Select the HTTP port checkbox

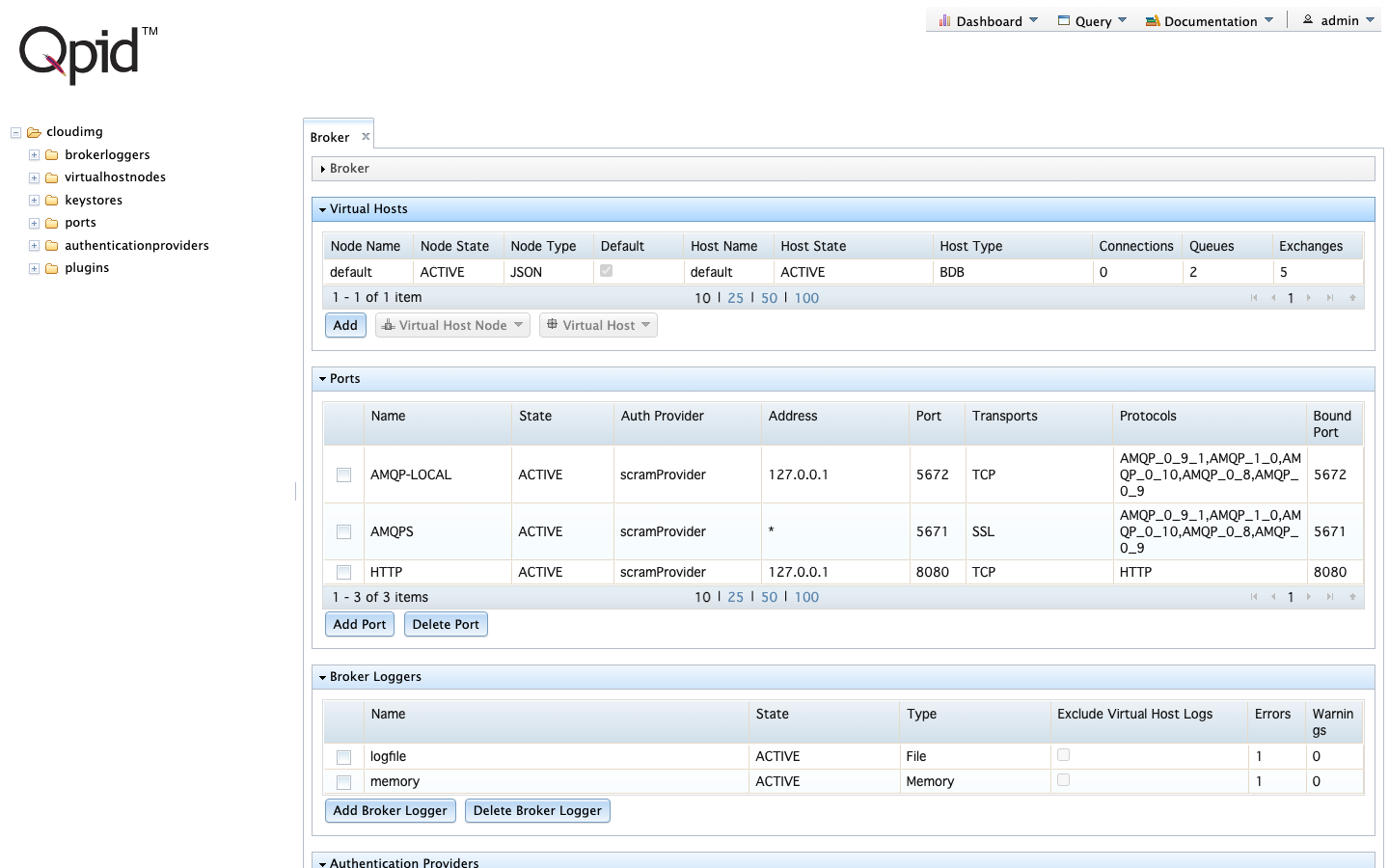point(343,572)
